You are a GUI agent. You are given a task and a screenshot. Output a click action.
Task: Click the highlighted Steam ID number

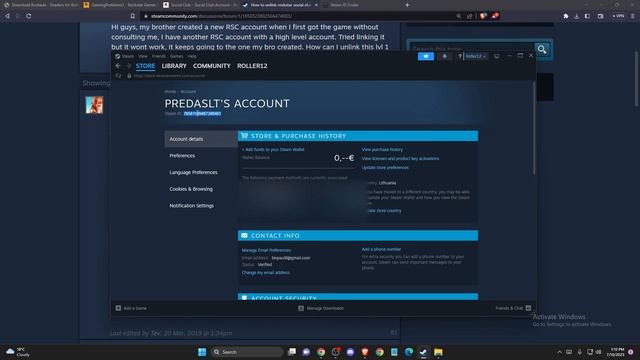point(202,113)
